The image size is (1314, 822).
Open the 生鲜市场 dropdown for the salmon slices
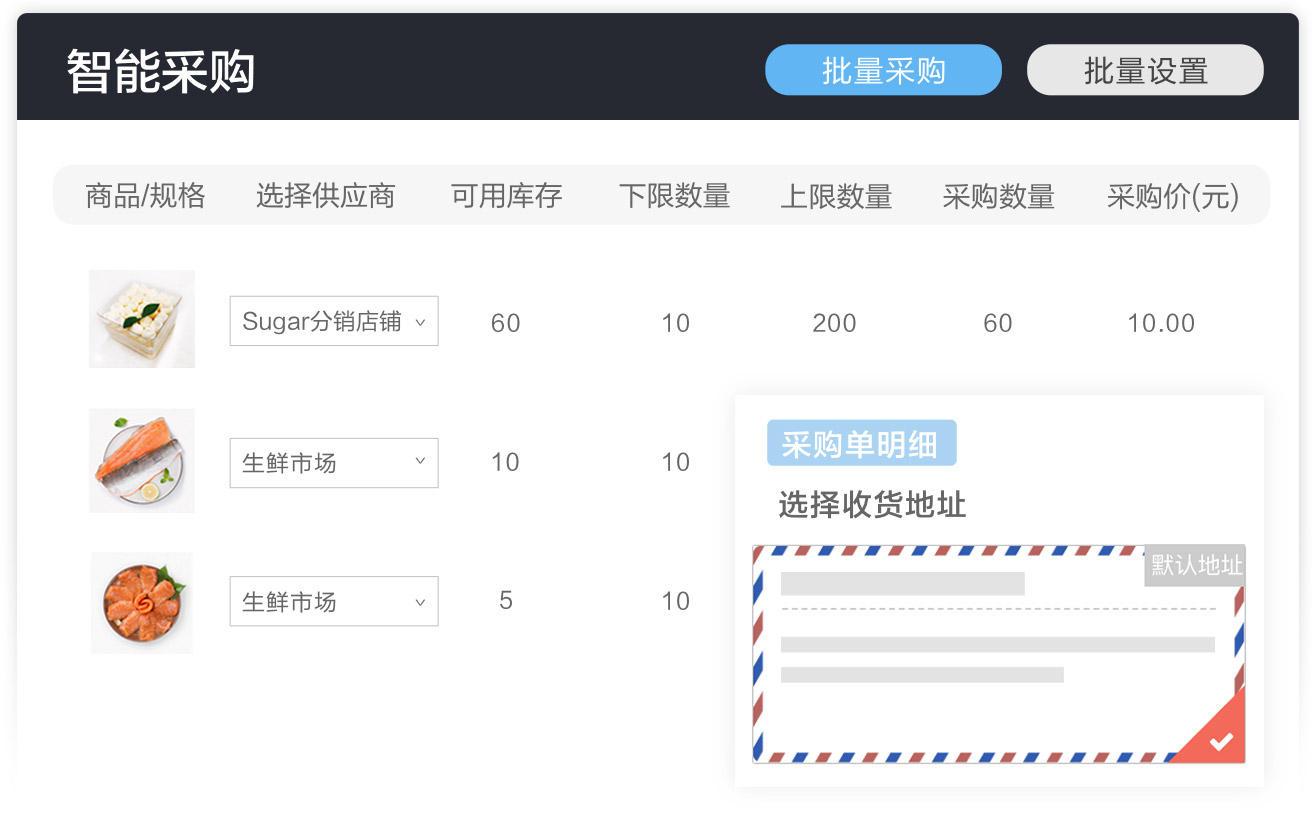pyautogui.click(x=333, y=601)
